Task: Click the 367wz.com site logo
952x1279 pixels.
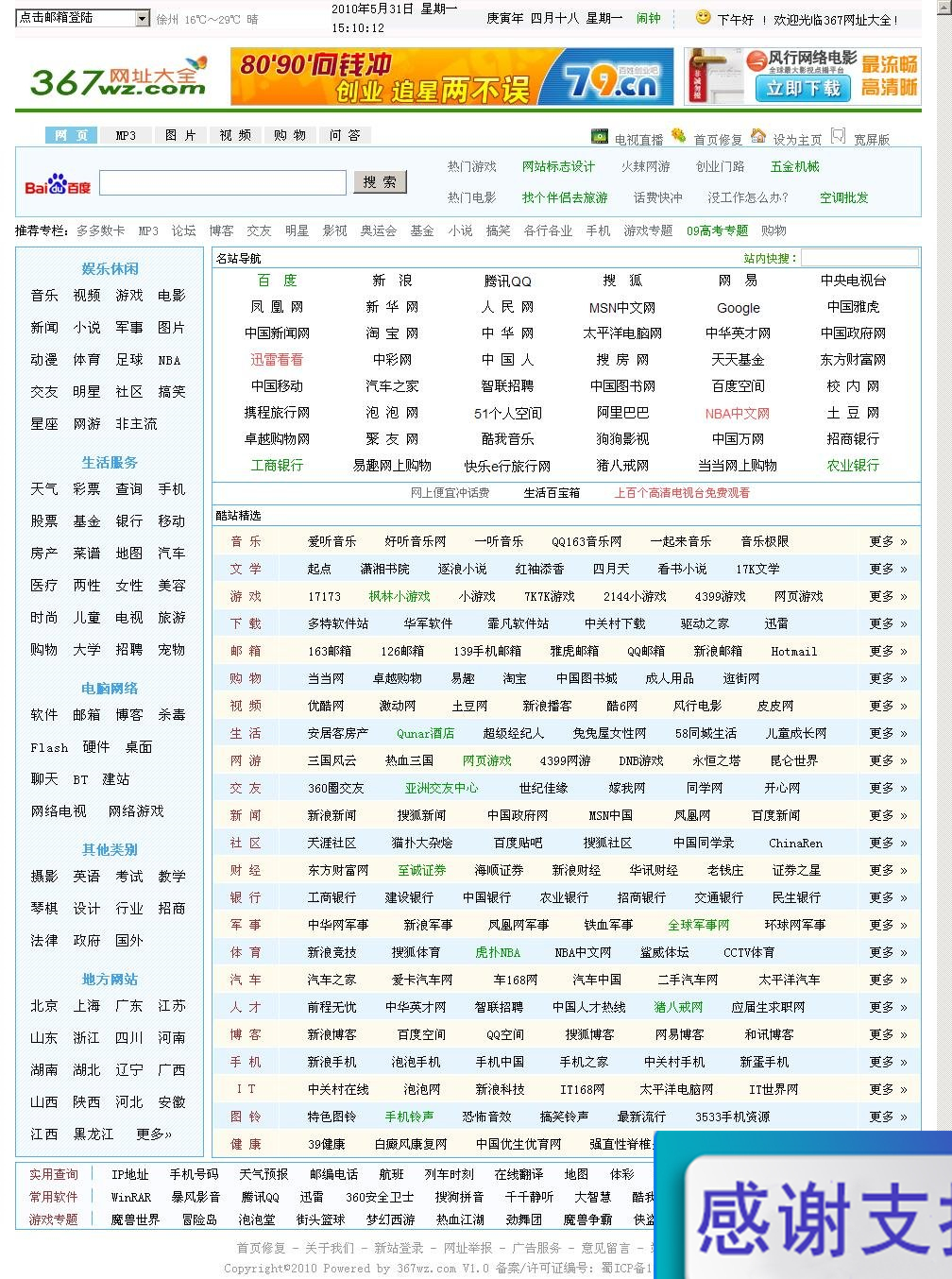Action: (118, 76)
